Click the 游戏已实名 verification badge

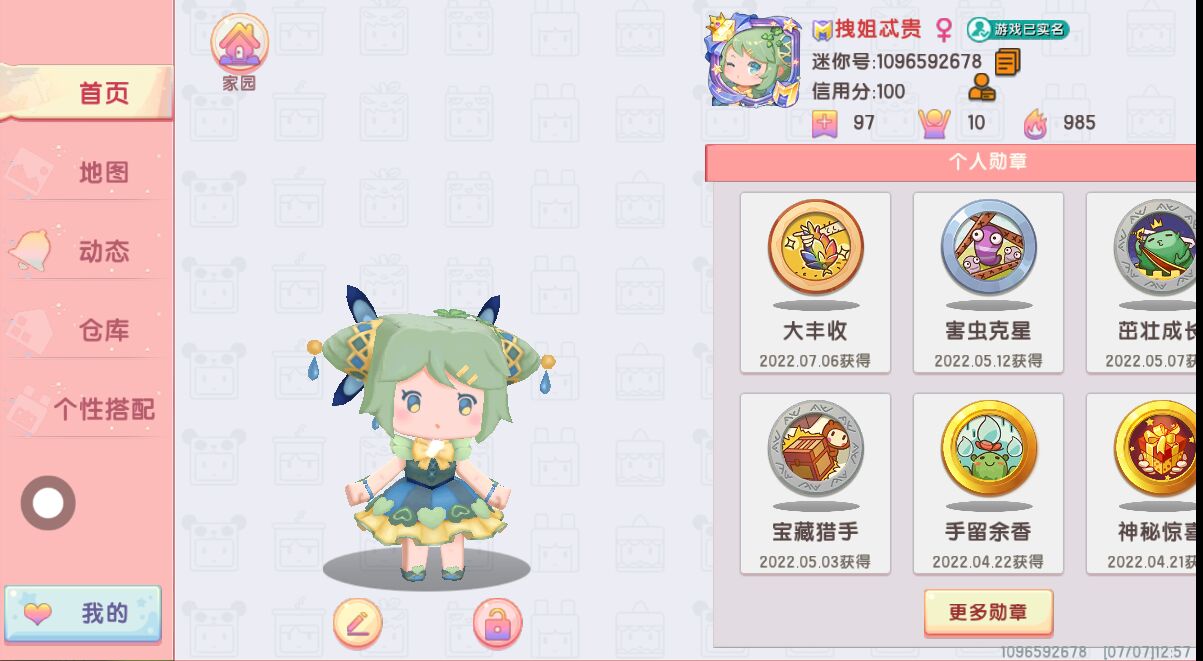tap(1017, 29)
